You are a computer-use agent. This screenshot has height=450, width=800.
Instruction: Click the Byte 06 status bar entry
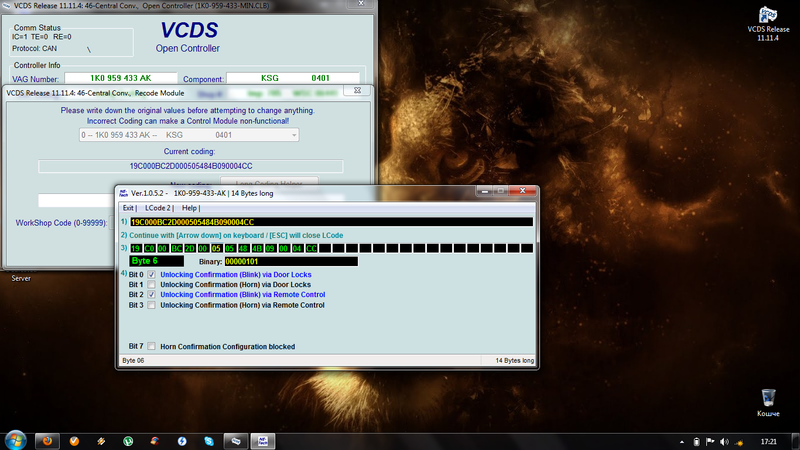[x=133, y=360]
